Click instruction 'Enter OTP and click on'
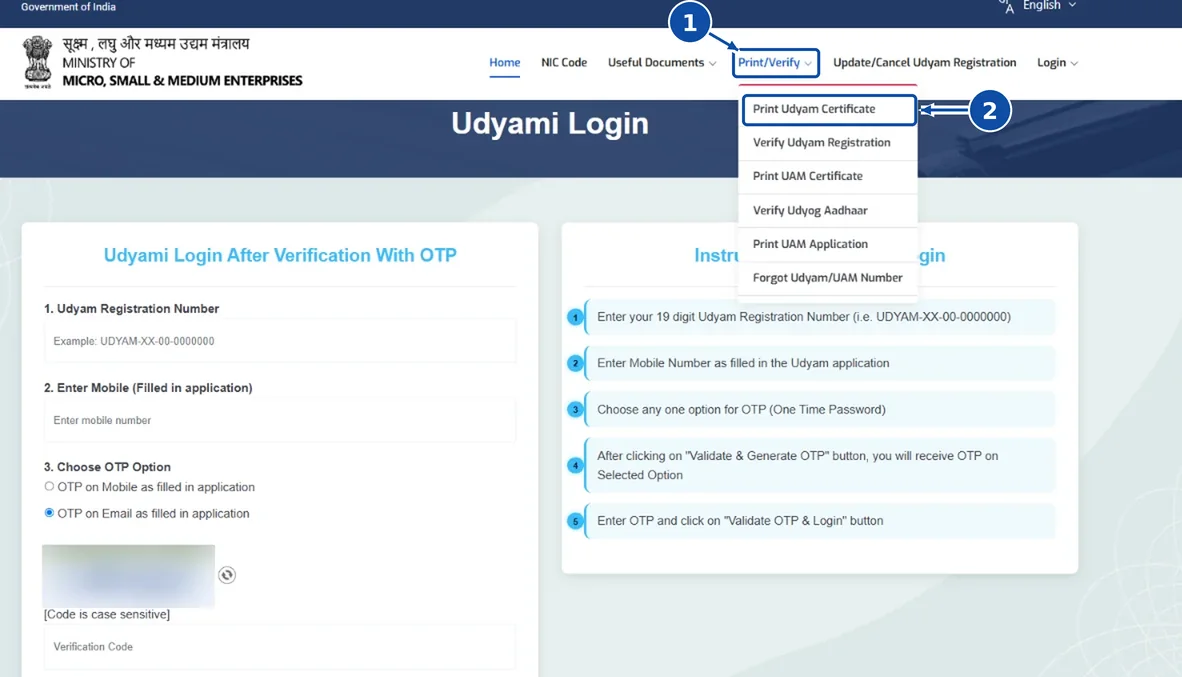 click(820, 521)
